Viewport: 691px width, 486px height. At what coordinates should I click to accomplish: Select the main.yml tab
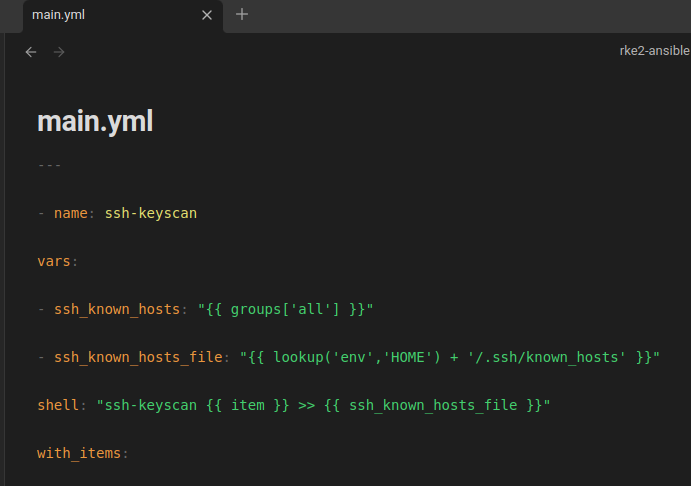point(123,16)
